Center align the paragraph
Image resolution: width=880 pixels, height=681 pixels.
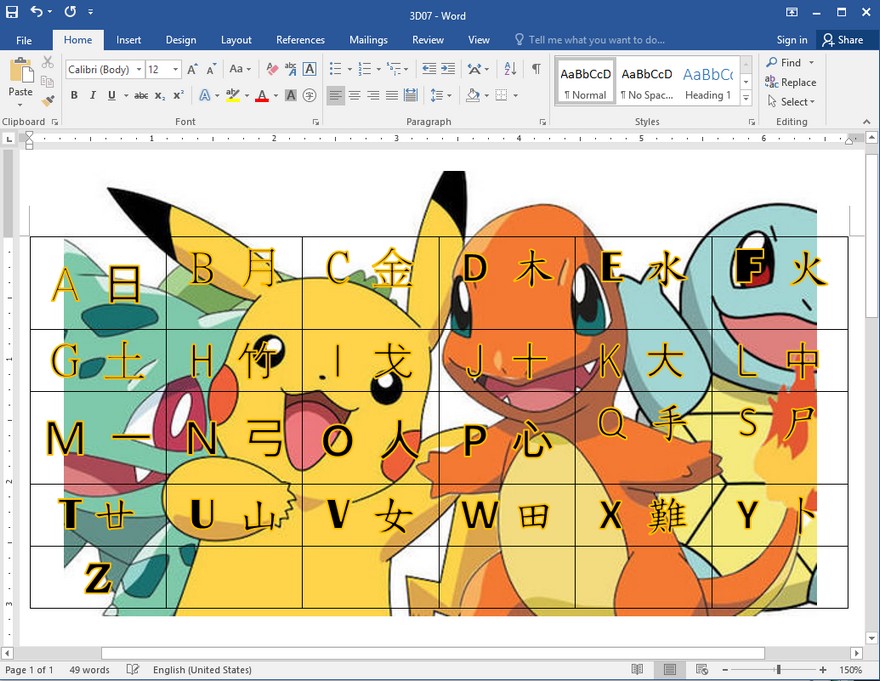click(x=355, y=95)
